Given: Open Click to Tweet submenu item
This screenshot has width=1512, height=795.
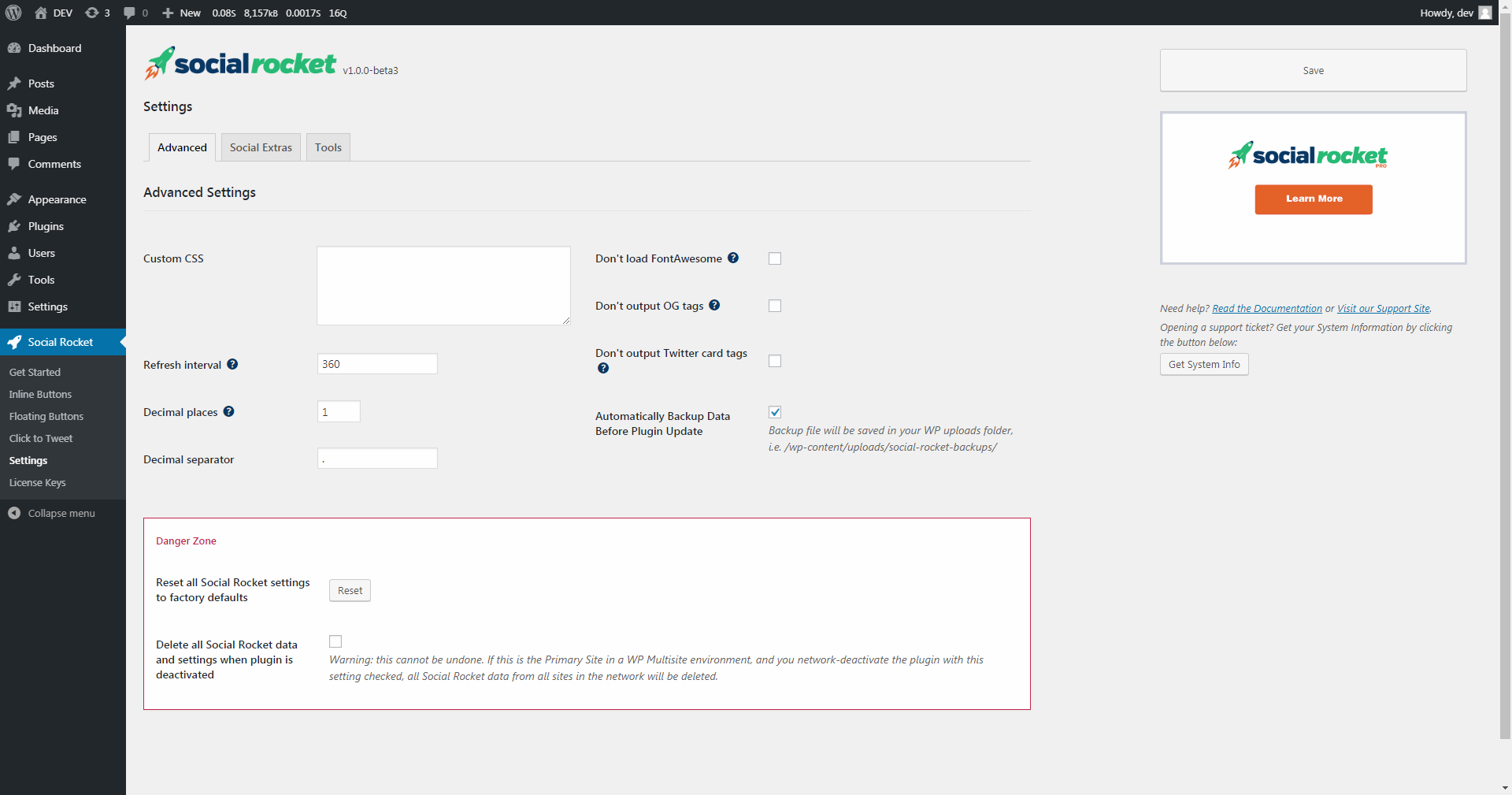Looking at the screenshot, I should (x=41, y=438).
